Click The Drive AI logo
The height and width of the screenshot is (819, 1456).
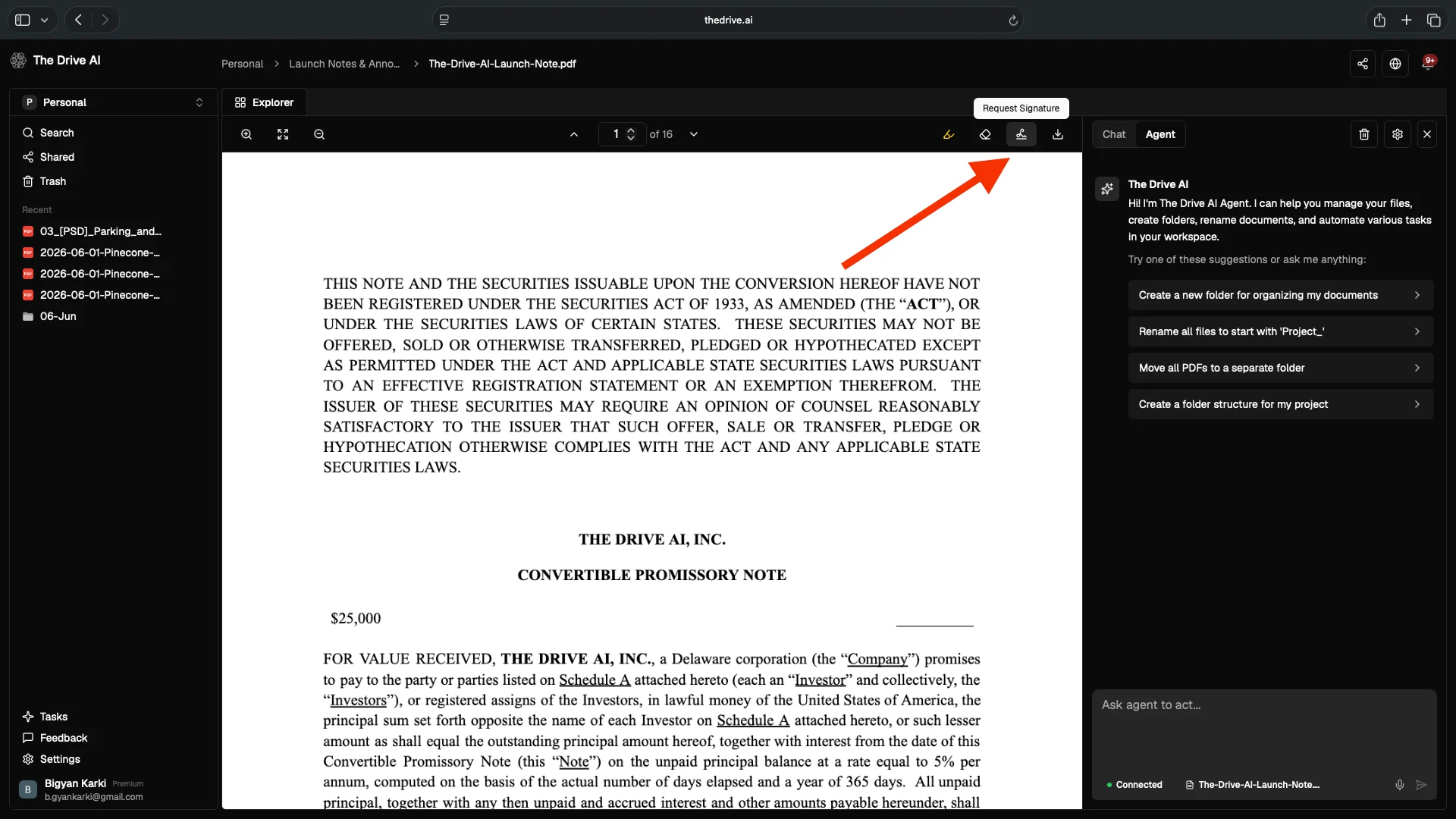[55, 60]
